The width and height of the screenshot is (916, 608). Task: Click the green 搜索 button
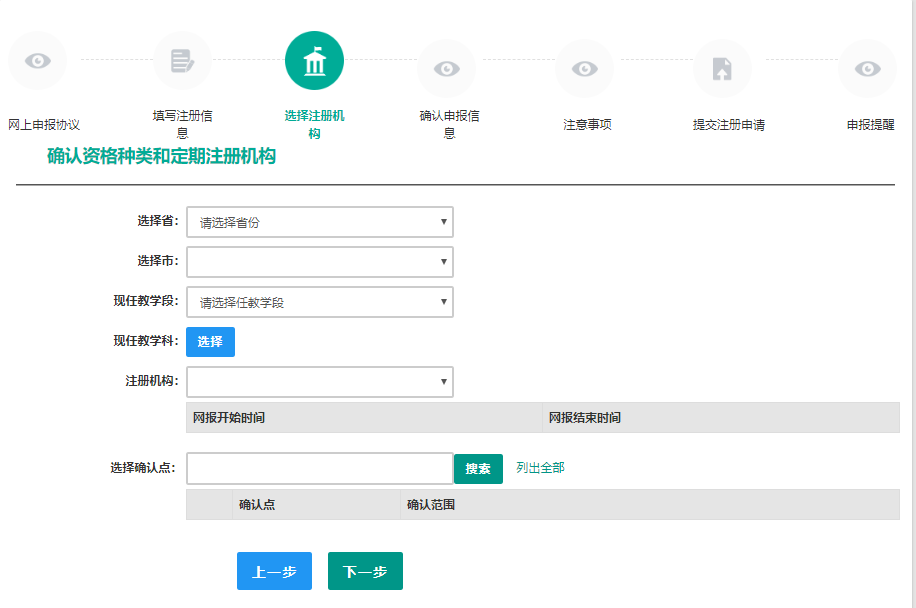(x=478, y=468)
